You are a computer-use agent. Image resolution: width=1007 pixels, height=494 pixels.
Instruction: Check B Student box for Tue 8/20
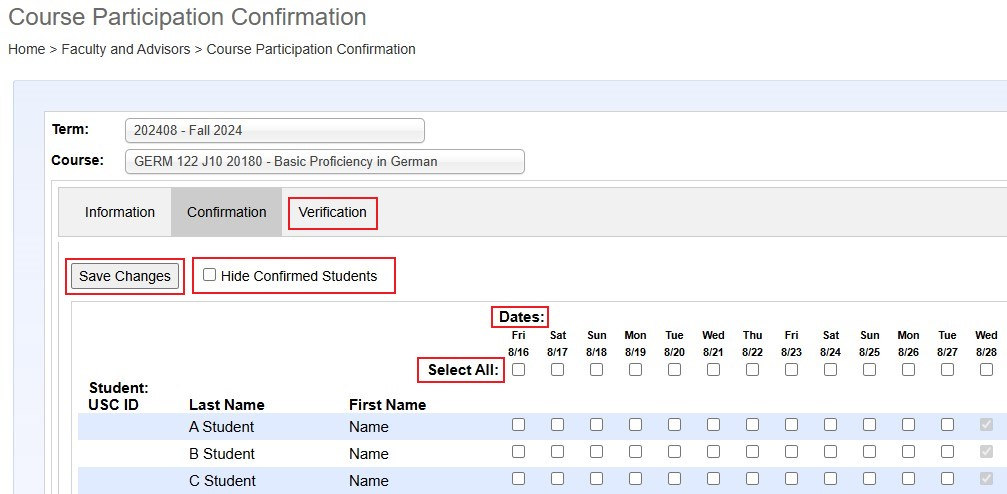pyautogui.click(x=674, y=452)
